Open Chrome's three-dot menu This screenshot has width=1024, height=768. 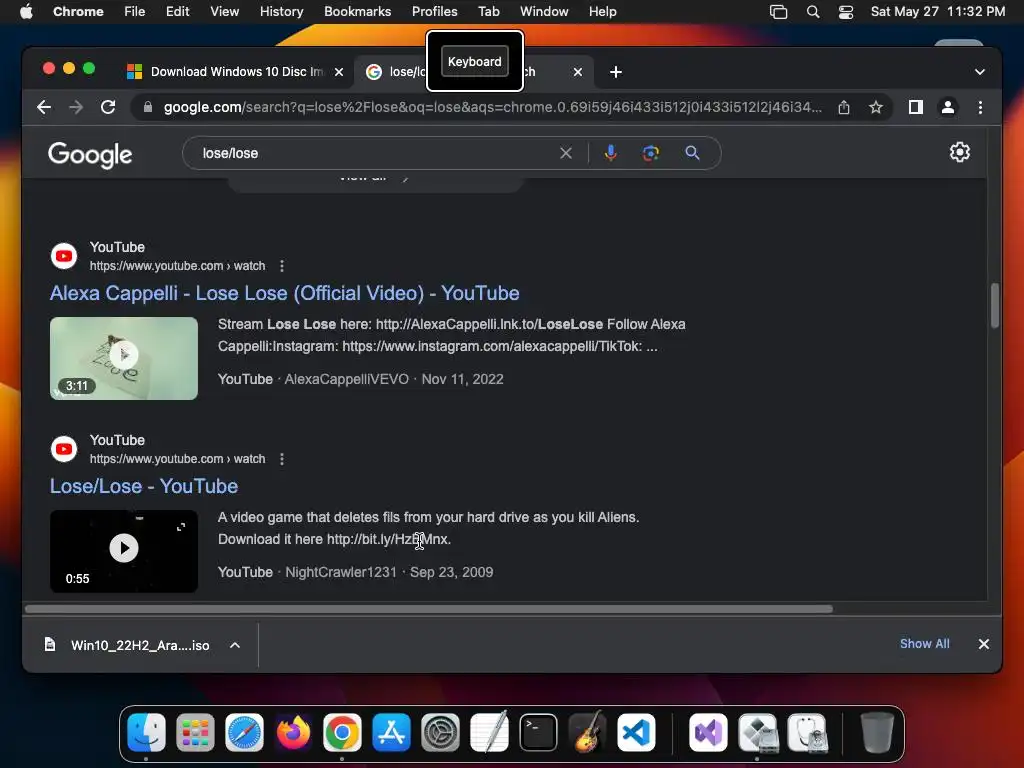click(x=980, y=107)
